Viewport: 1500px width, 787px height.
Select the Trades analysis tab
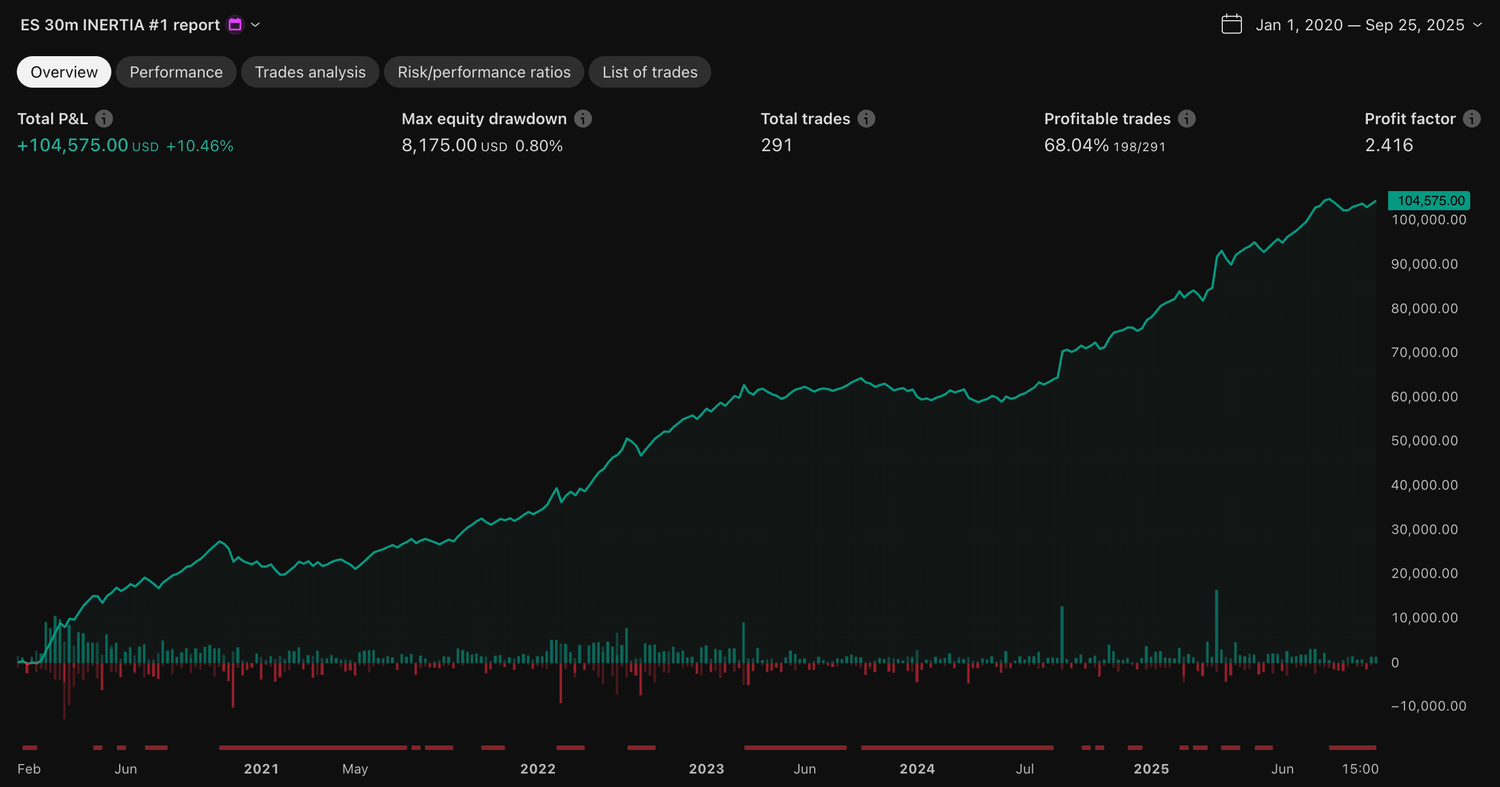pos(310,72)
